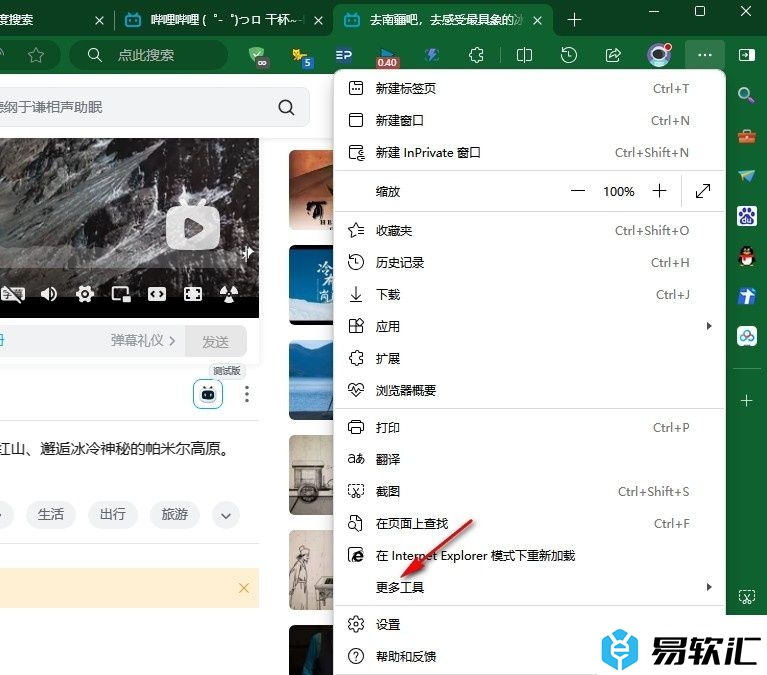This screenshot has height=675, width=767.
Task: Open the sidebar toolbox icon
Action: 746,135
